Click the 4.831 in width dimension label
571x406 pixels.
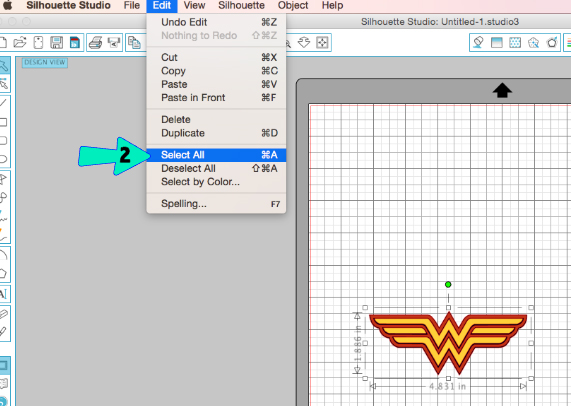click(x=448, y=386)
